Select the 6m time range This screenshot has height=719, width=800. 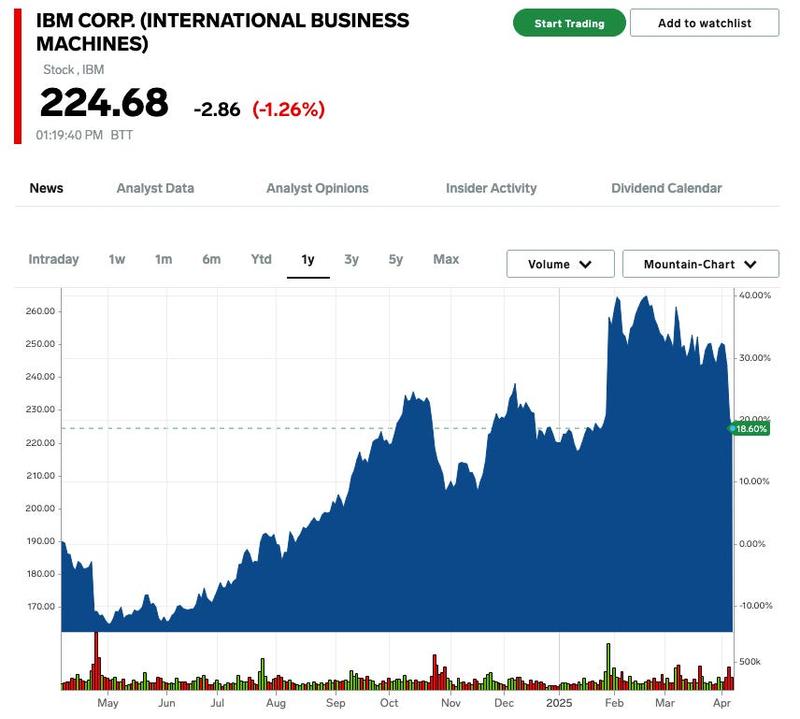click(x=211, y=259)
